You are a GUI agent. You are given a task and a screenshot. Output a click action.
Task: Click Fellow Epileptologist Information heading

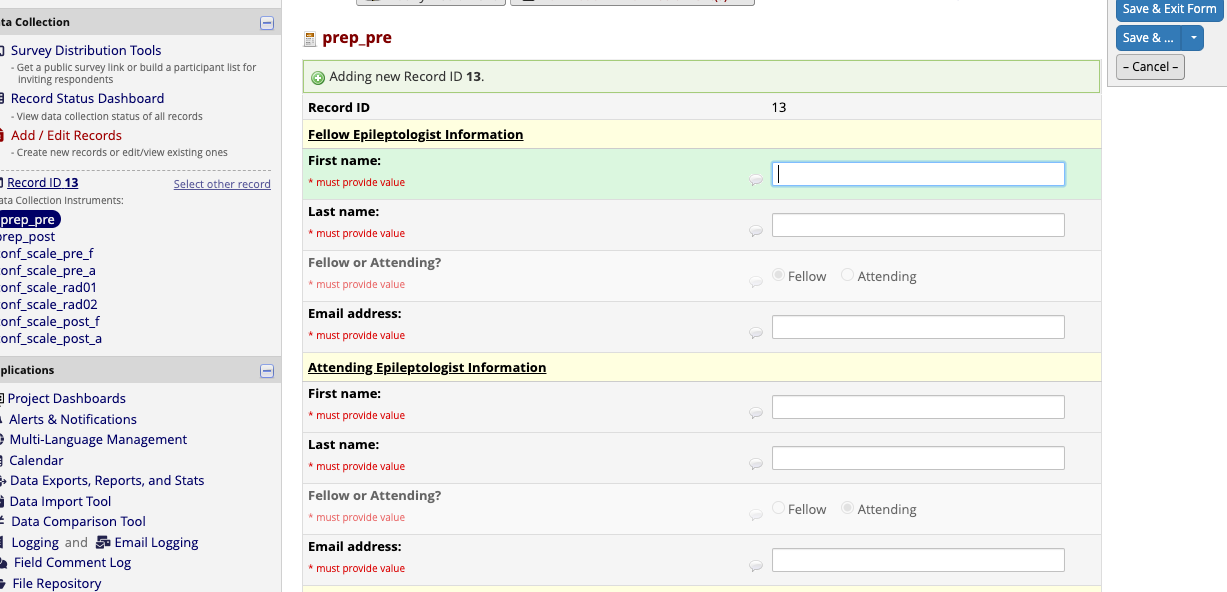(415, 134)
